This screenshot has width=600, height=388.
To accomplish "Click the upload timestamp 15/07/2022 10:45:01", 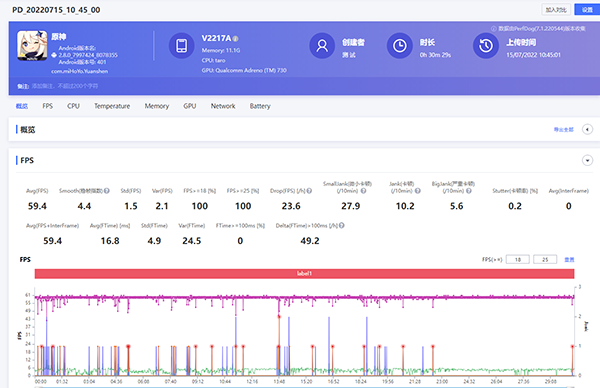I will pyautogui.click(x=533, y=55).
